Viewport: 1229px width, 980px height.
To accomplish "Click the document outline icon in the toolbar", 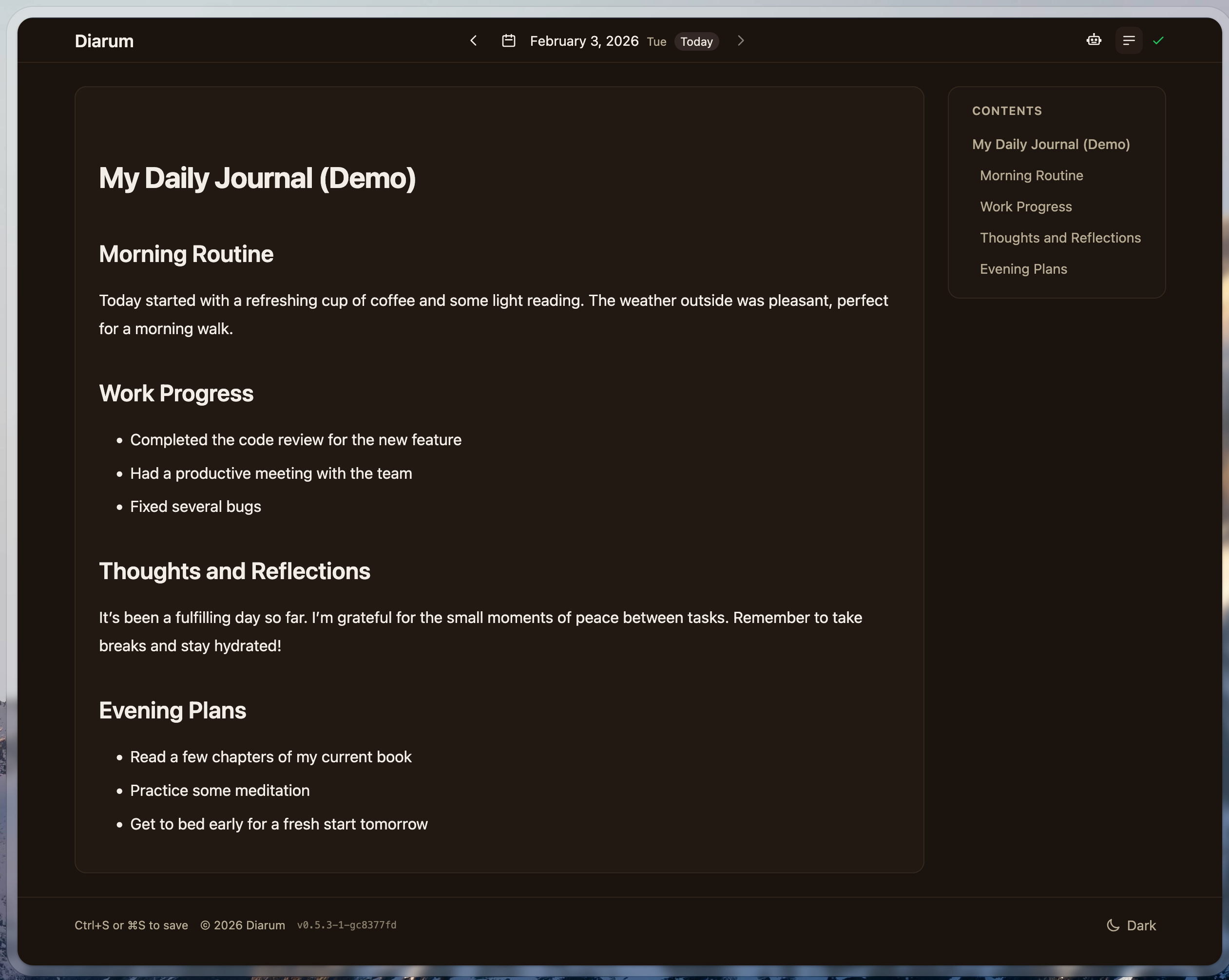I will [x=1129, y=40].
